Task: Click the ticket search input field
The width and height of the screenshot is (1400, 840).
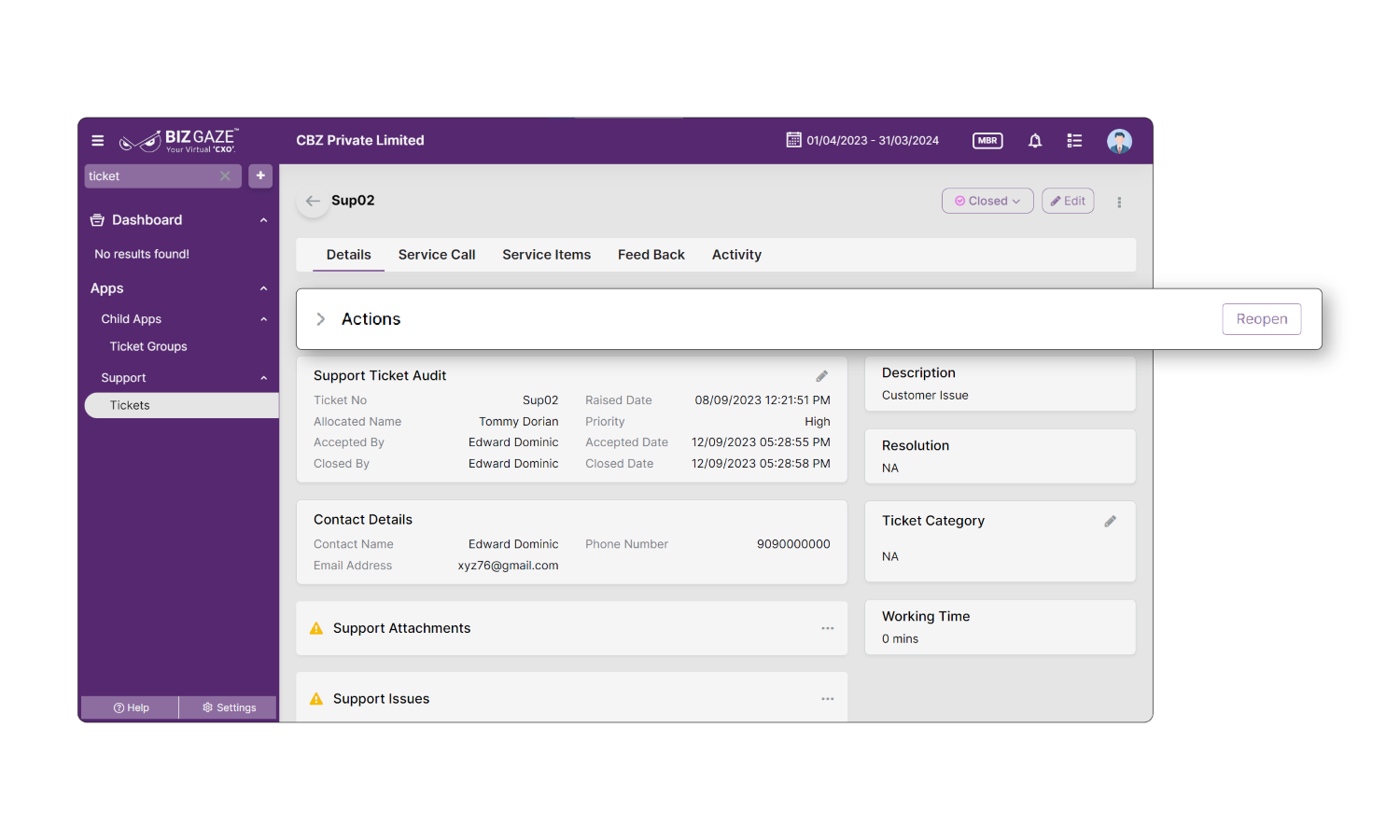Action: click(x=149, y=176)
